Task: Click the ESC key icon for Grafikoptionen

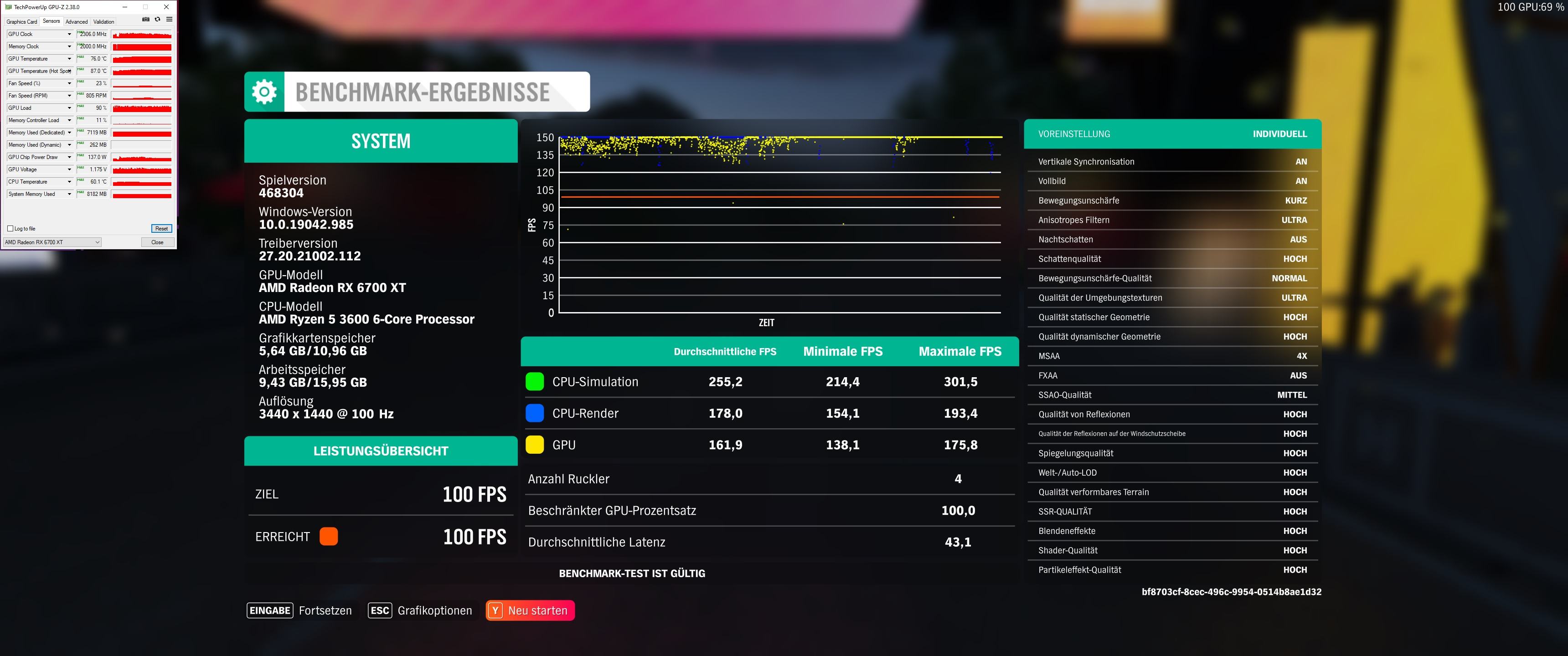Action: click(x=380, y=610)
